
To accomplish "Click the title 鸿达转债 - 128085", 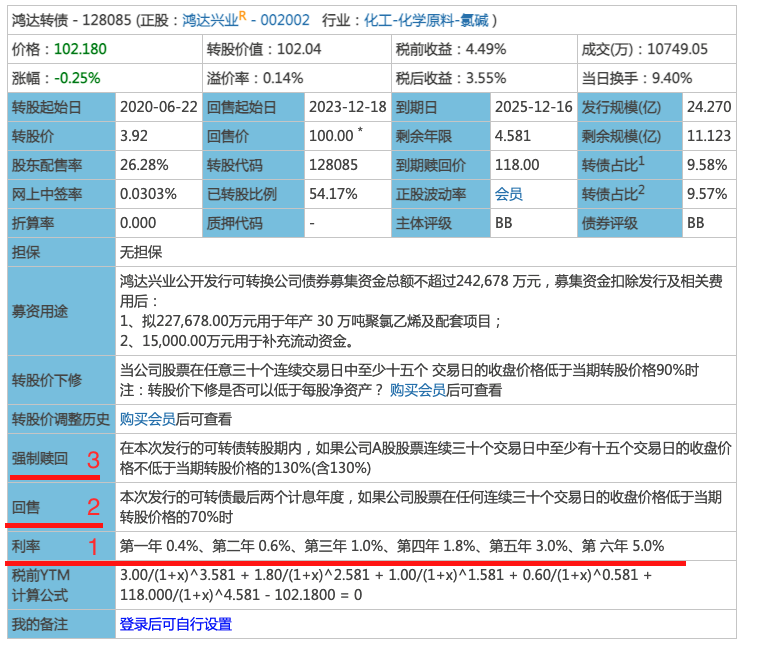I will [72, 20].
